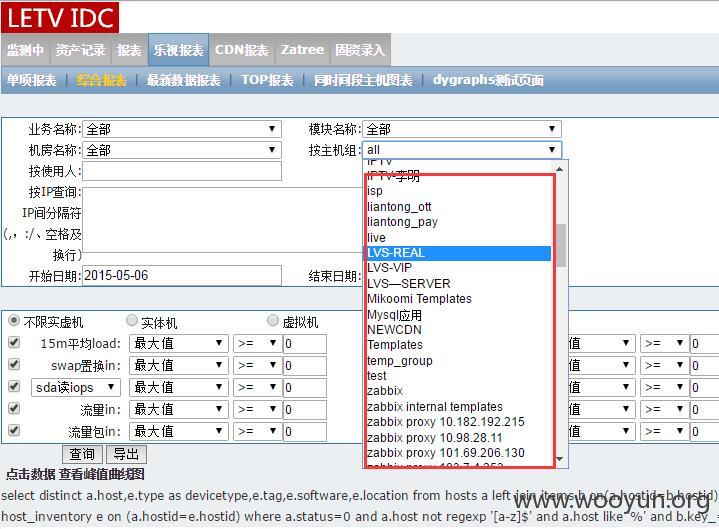Open 最大值 dropdown for 15m平均load
The width and height of the screenshot is (719, 529).
pyautogui.click(x=179, y=343)
